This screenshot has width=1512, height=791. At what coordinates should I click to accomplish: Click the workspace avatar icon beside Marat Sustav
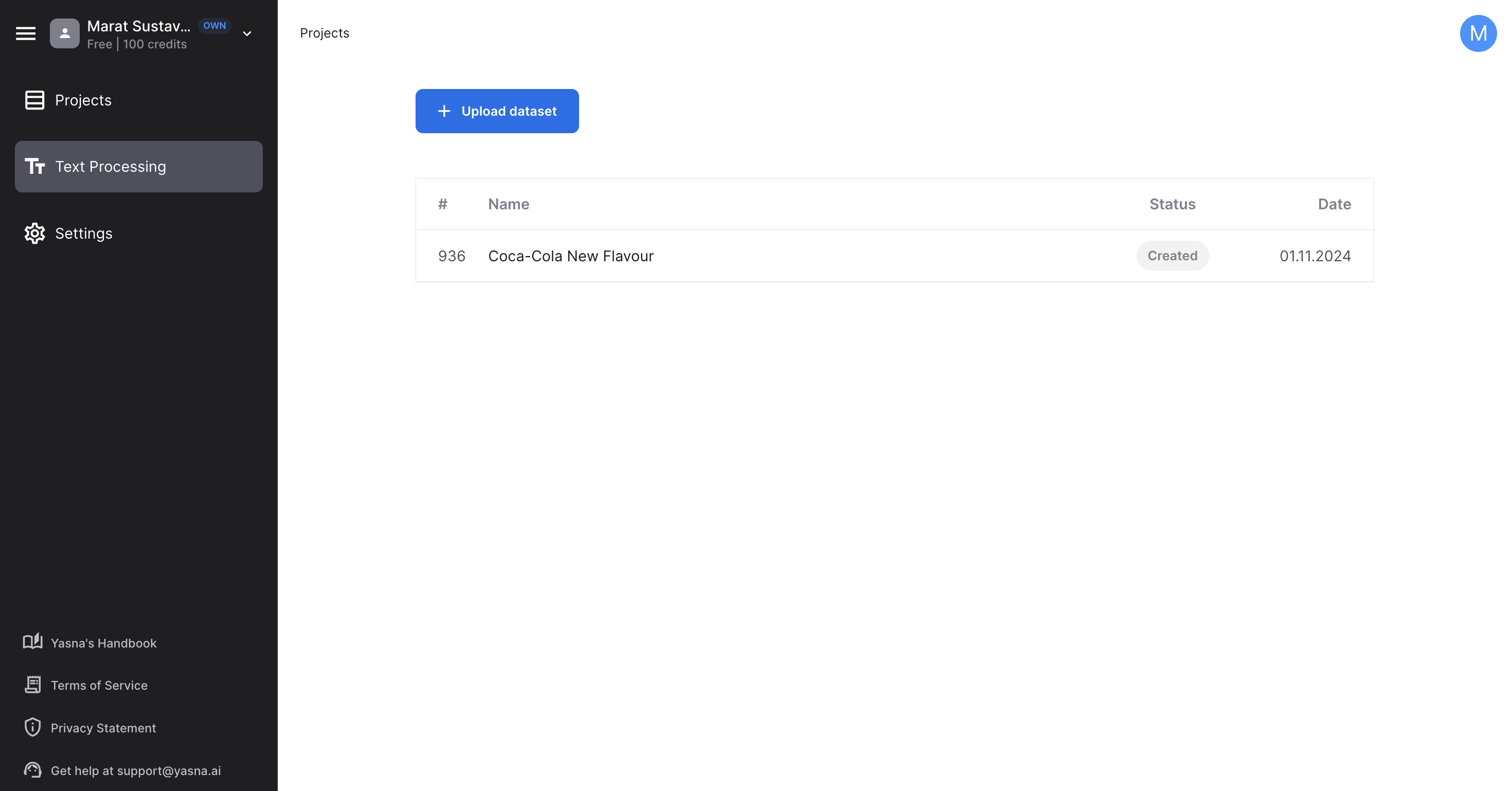click(65, 33)
